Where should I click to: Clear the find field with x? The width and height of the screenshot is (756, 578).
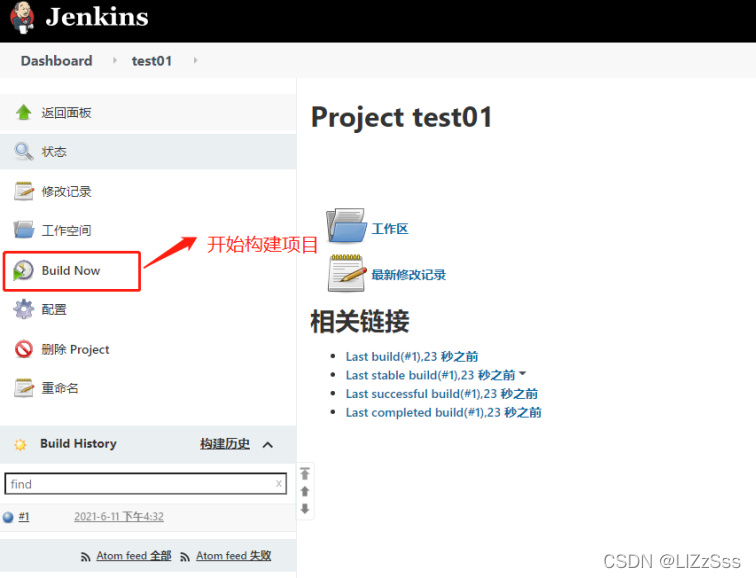[279, 484]
